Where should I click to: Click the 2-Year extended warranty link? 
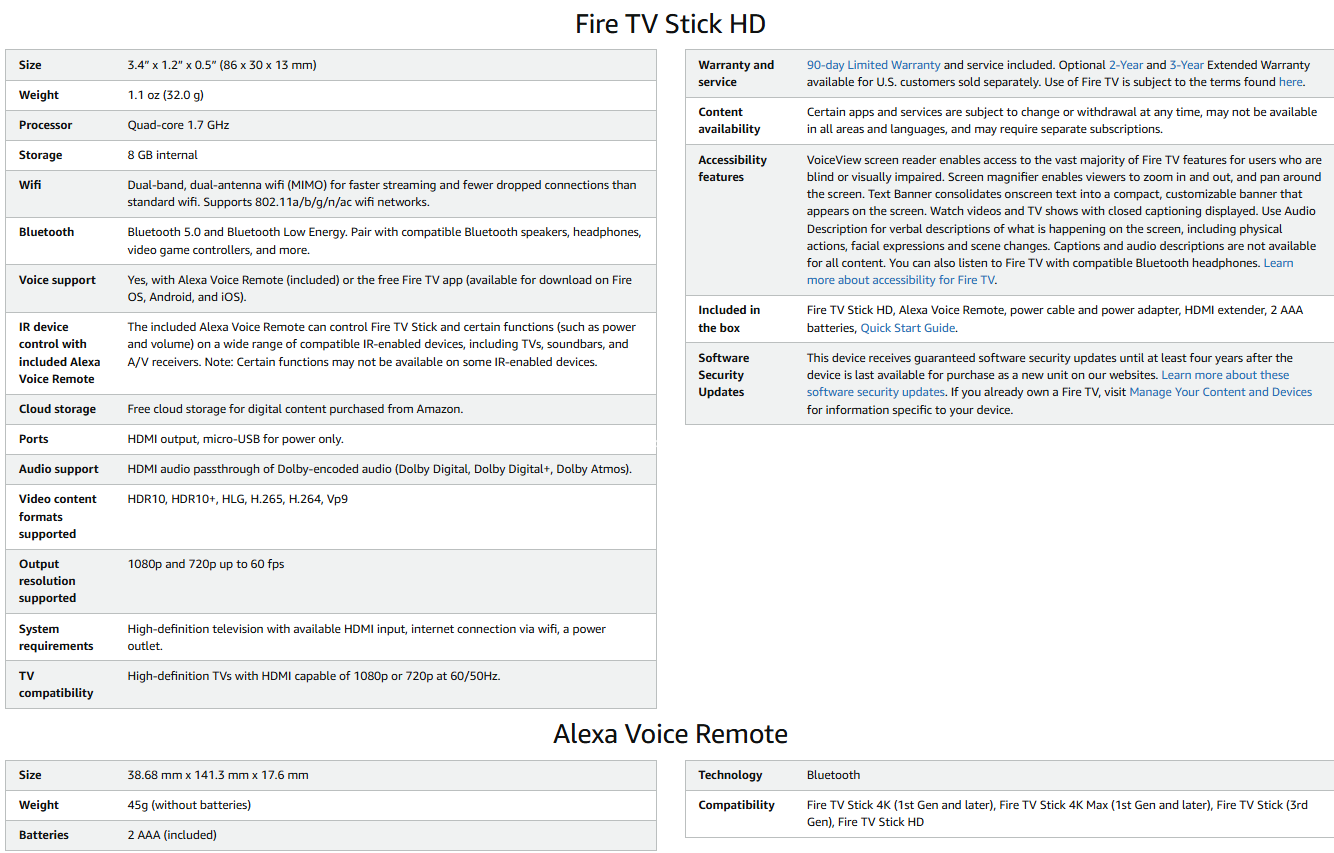[x=1125, y=65]
